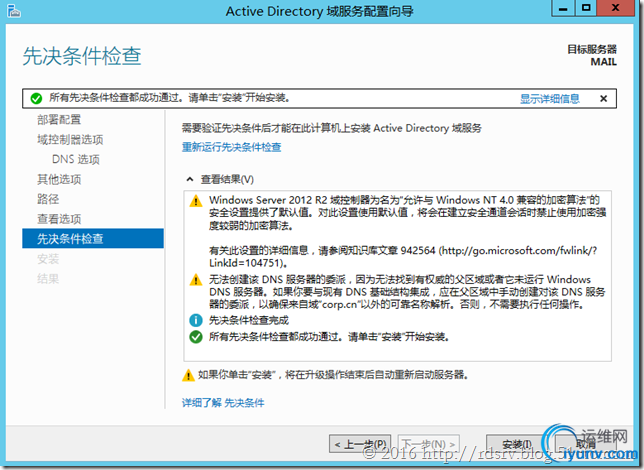This screenshot has height=470, width=644.
Task: Go to 域控制器选项 step
Action: (x=70, y=140)
